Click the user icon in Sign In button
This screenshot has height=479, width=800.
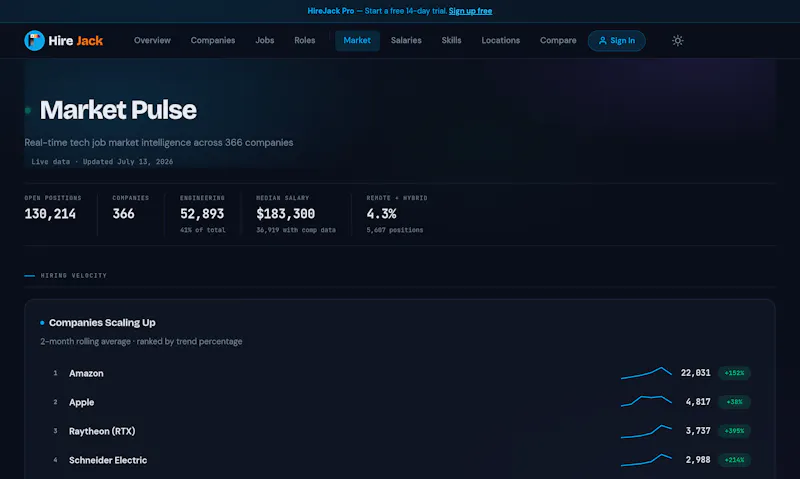pos(602,40)
